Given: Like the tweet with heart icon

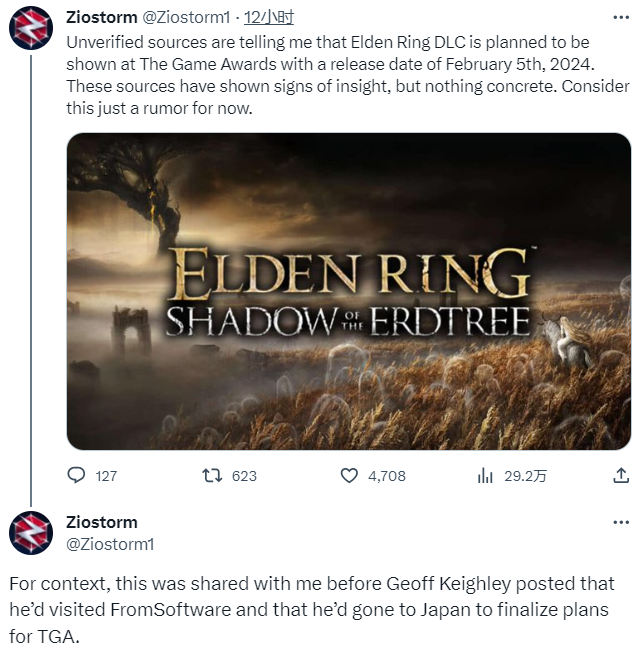Looking at the screenshot, I should tap(349, 476).
